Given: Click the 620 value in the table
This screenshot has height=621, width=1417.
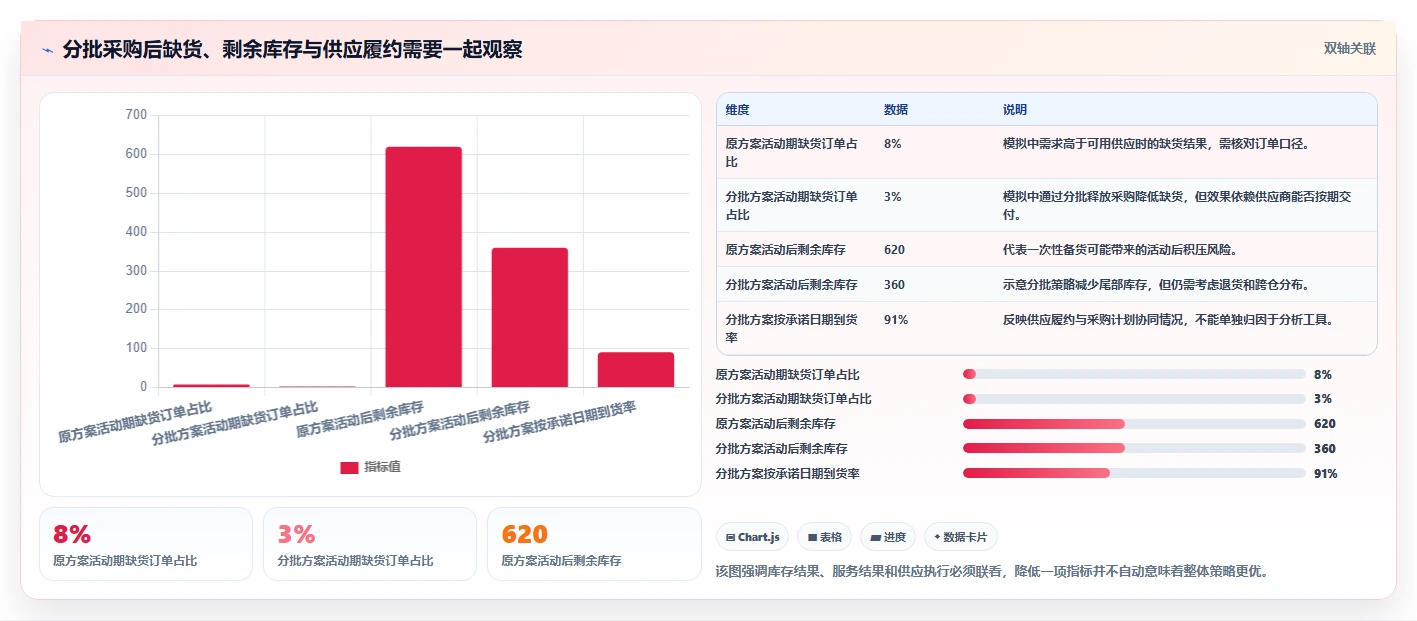Looking at the screenshot, I should (895, 250).
